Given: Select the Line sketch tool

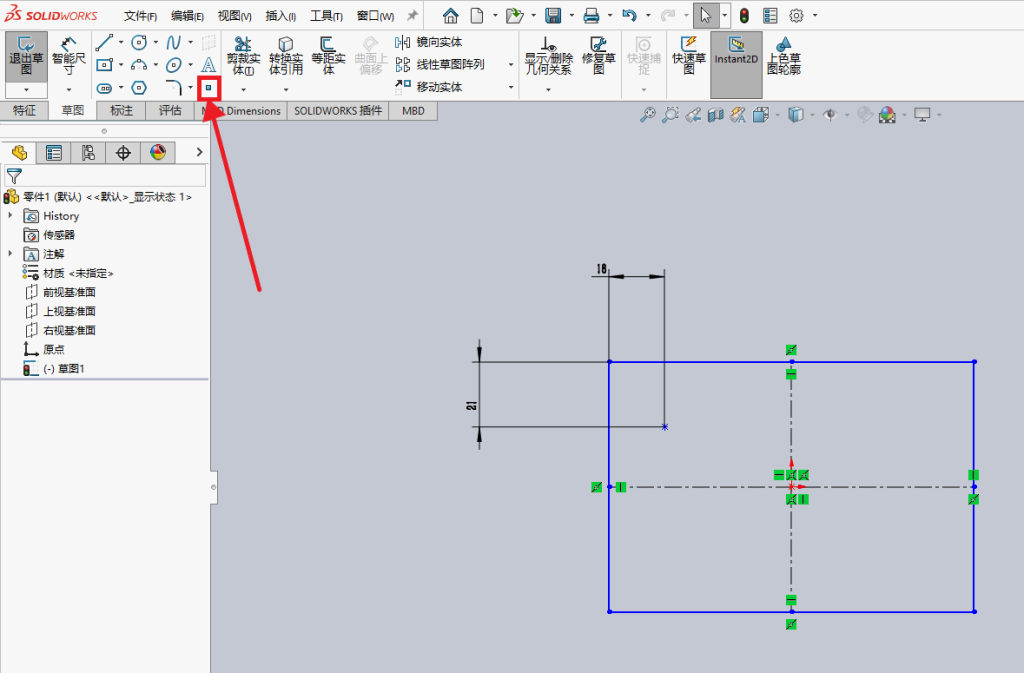Looking at the screenshot, I should (104, 43).
